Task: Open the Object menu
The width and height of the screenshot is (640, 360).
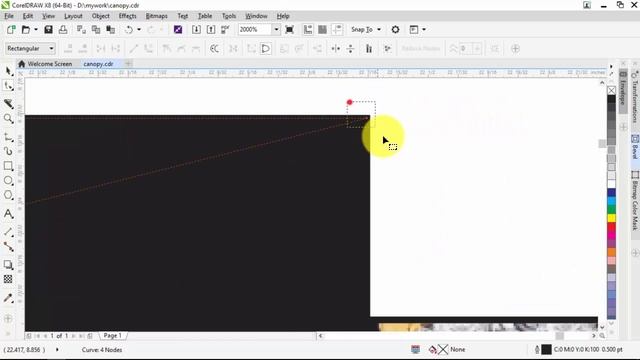Action: (100, 16)
